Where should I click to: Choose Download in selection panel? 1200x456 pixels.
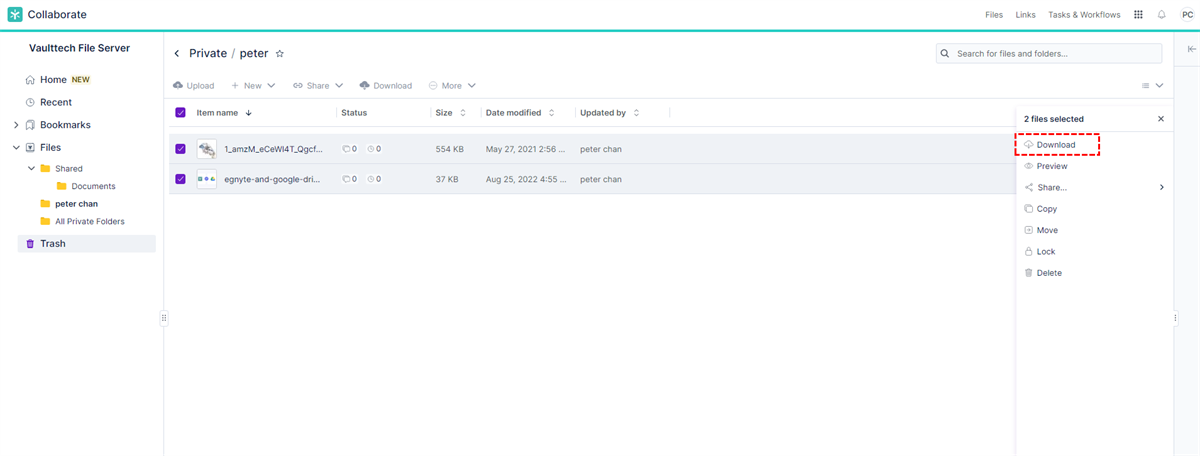pyautogui.click(x=1058, y=145)
